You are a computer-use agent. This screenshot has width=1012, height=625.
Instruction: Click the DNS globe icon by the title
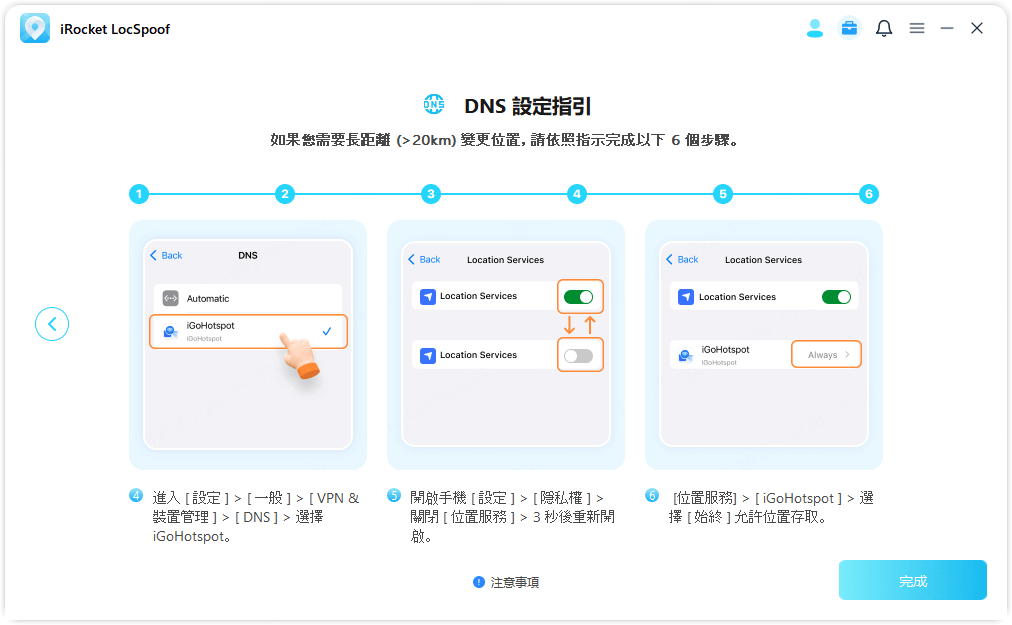click(434, 104)
